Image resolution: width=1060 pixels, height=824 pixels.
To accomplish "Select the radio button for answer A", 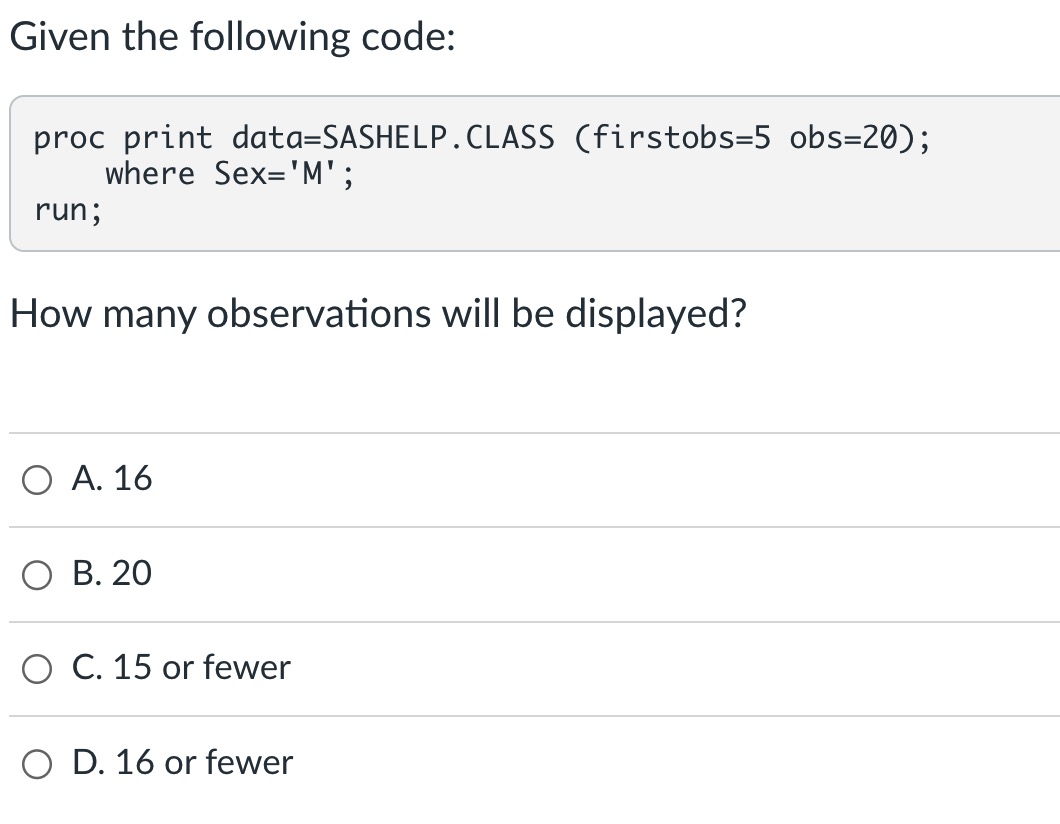I will (37, 480).
